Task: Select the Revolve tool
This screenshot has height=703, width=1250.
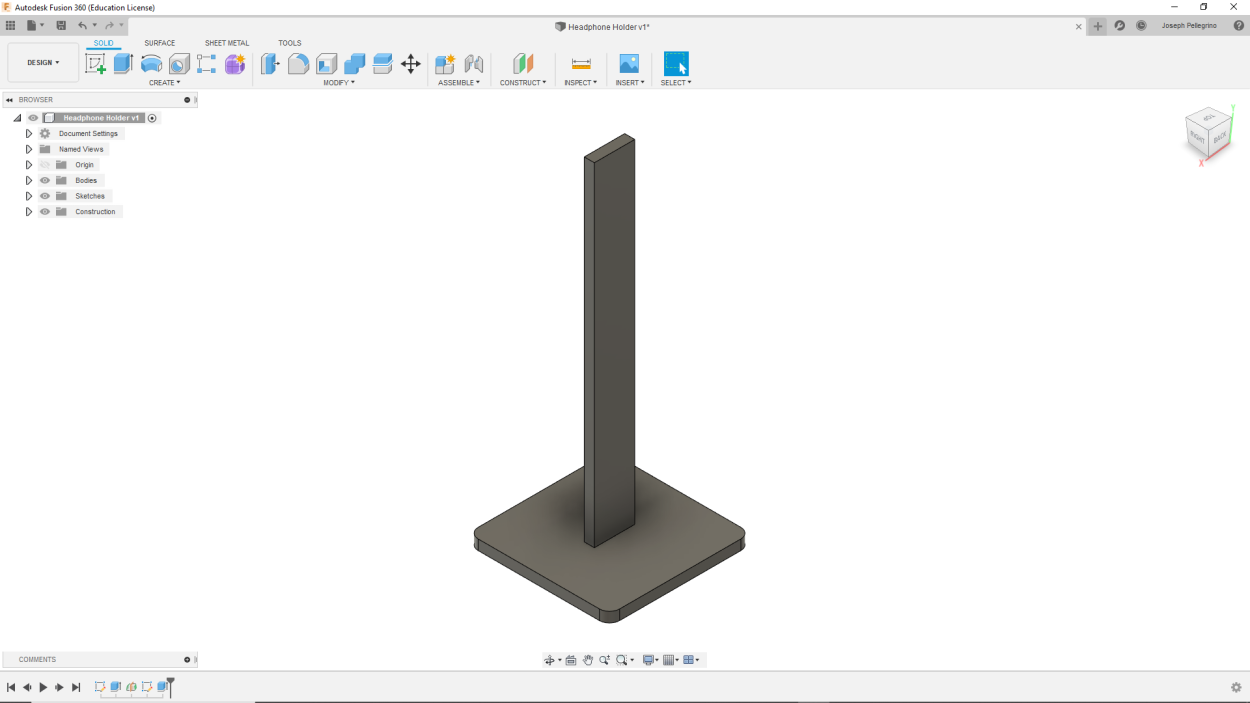Action: click(x=150, y=62)
